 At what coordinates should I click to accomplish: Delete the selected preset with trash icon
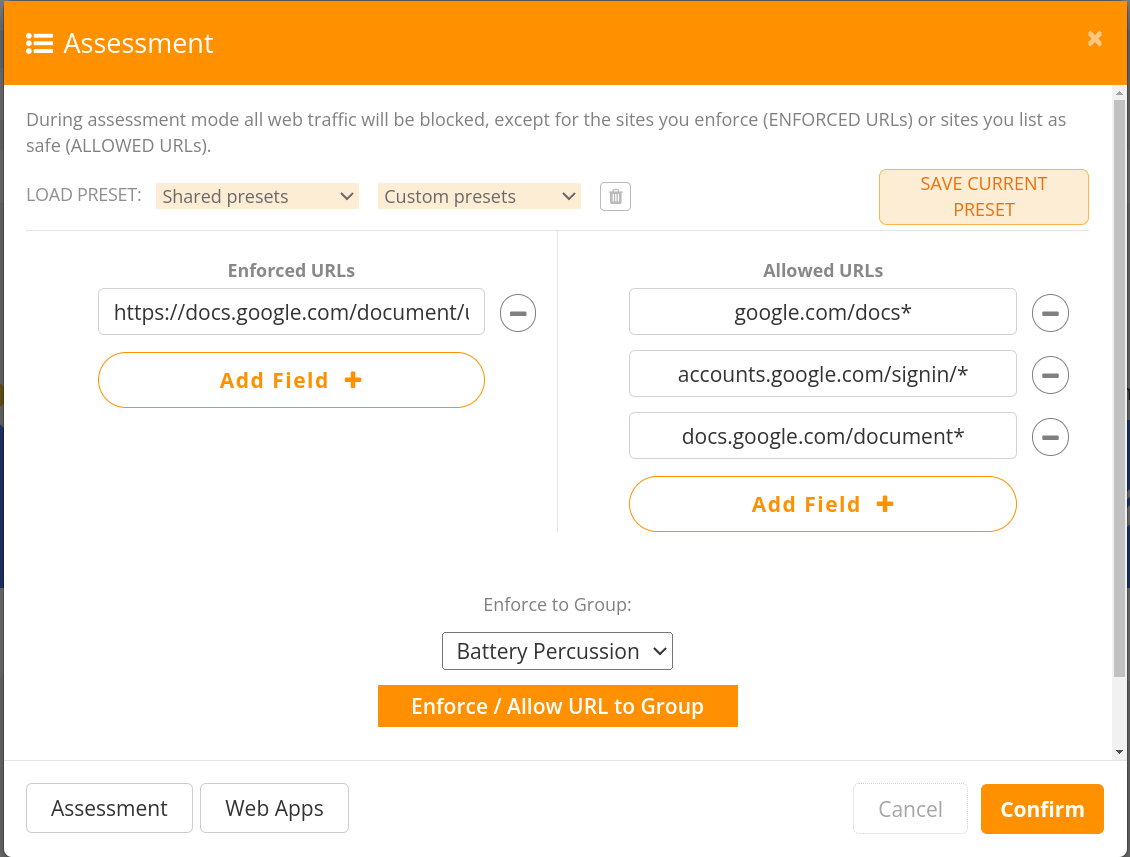(615, 197)
